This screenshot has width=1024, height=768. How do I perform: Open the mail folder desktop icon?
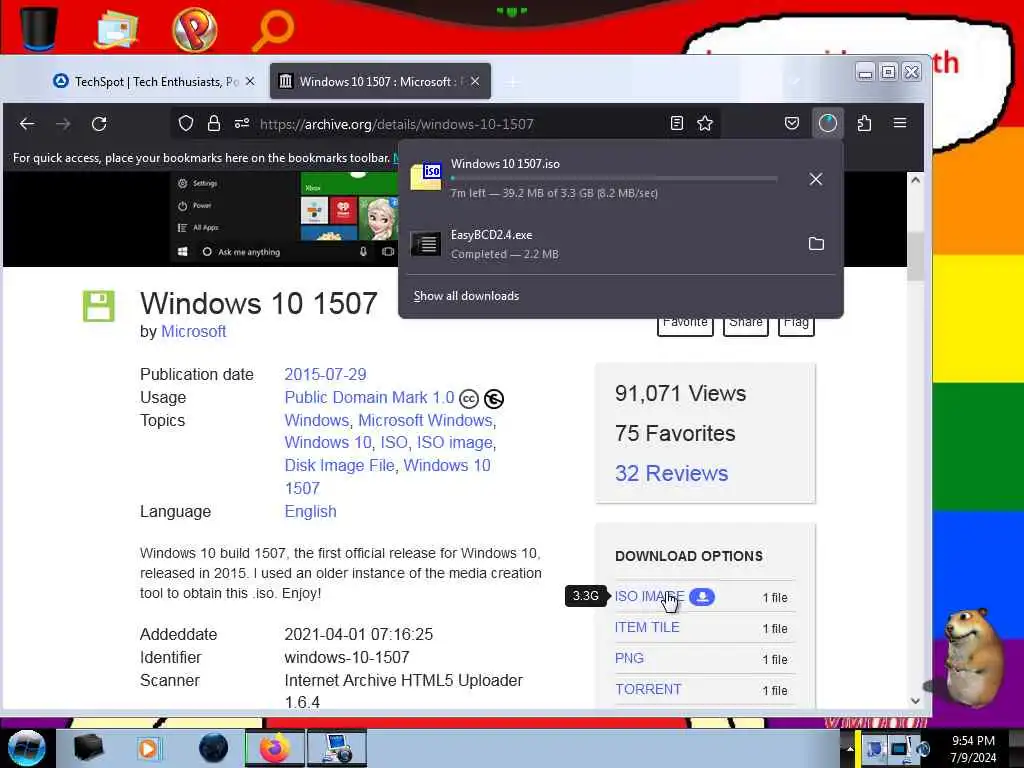coord(116,29)
